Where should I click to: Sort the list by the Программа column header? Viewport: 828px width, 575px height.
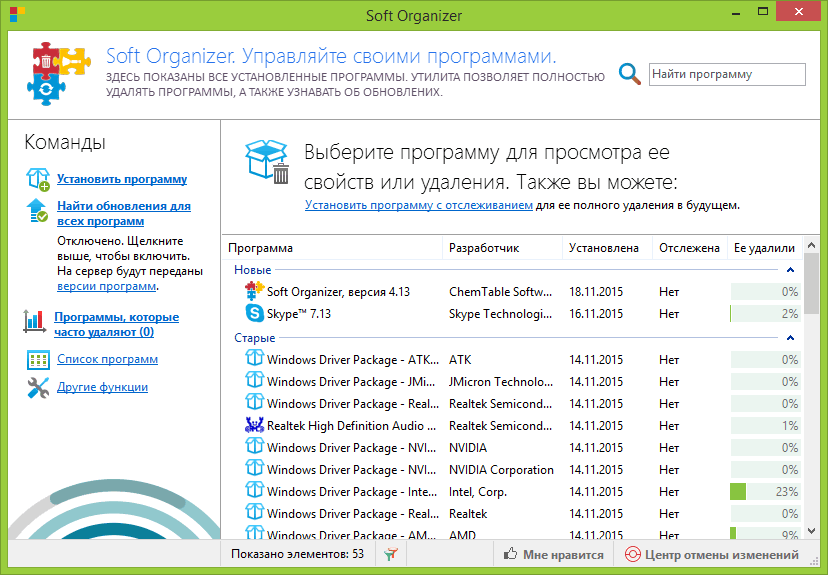[261, 248]
